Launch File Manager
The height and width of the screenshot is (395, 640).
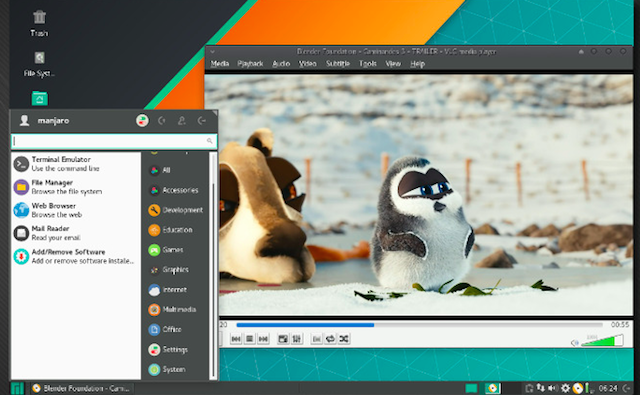tap(76, 187)
